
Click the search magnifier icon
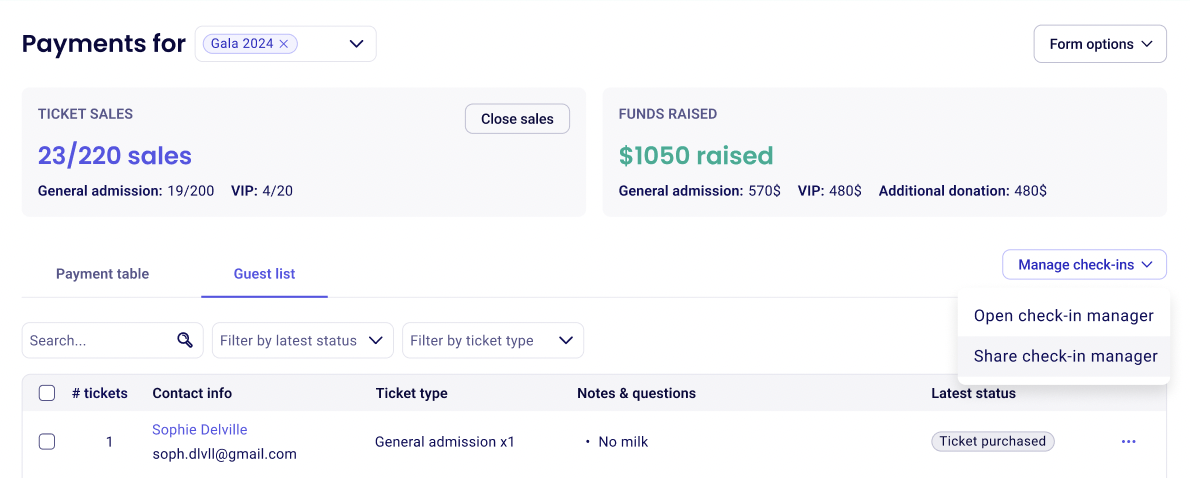click(185, 340)
